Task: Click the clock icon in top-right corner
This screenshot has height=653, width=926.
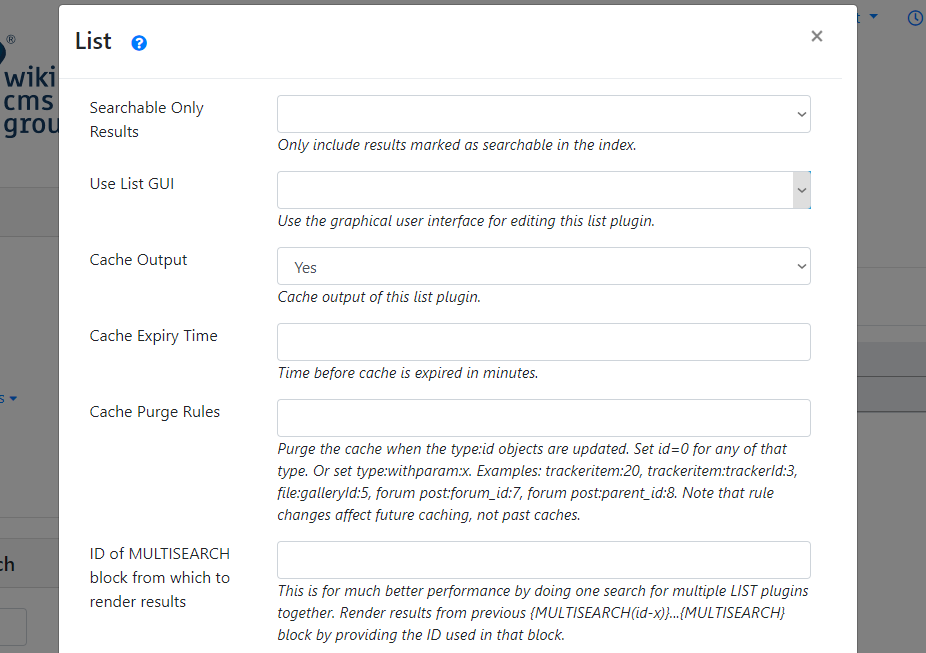Action: [x=915, y=18]
